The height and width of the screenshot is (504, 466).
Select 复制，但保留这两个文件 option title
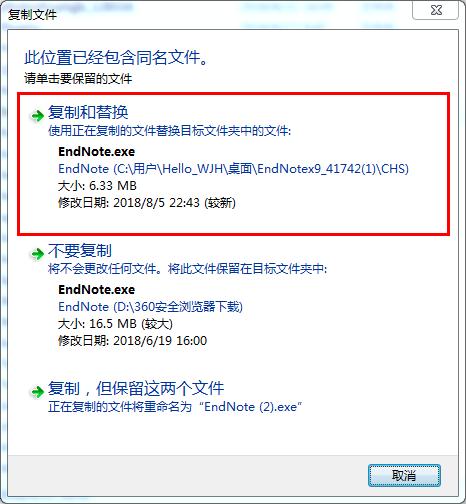[x=136, y=388]
